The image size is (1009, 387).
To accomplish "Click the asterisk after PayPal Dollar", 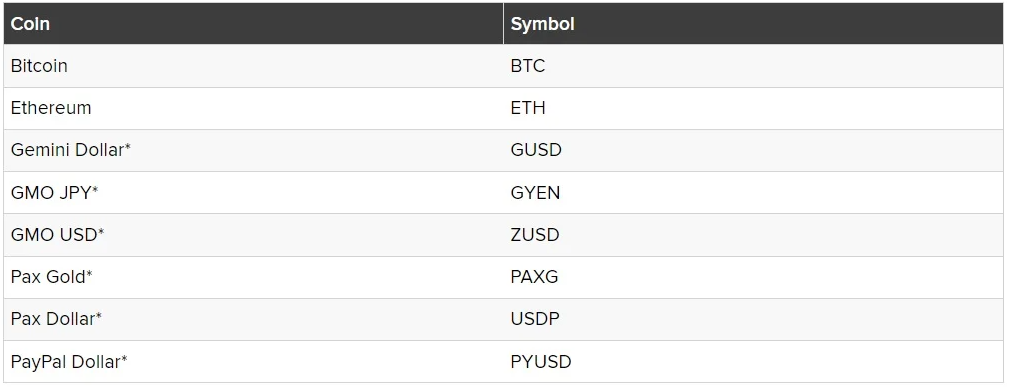I will click(x=124, y=359).
